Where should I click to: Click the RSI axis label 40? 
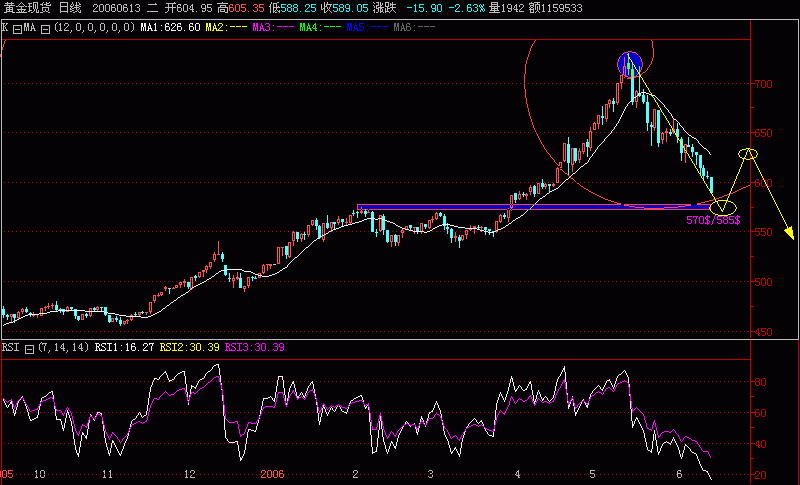(760, 444)
